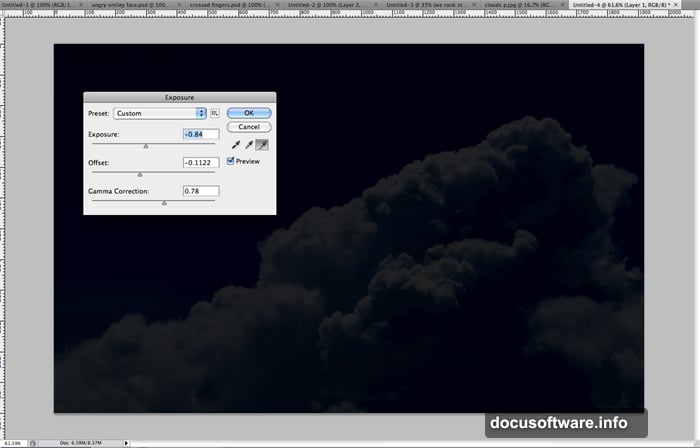Expand the status bar document info arrow

127,441
